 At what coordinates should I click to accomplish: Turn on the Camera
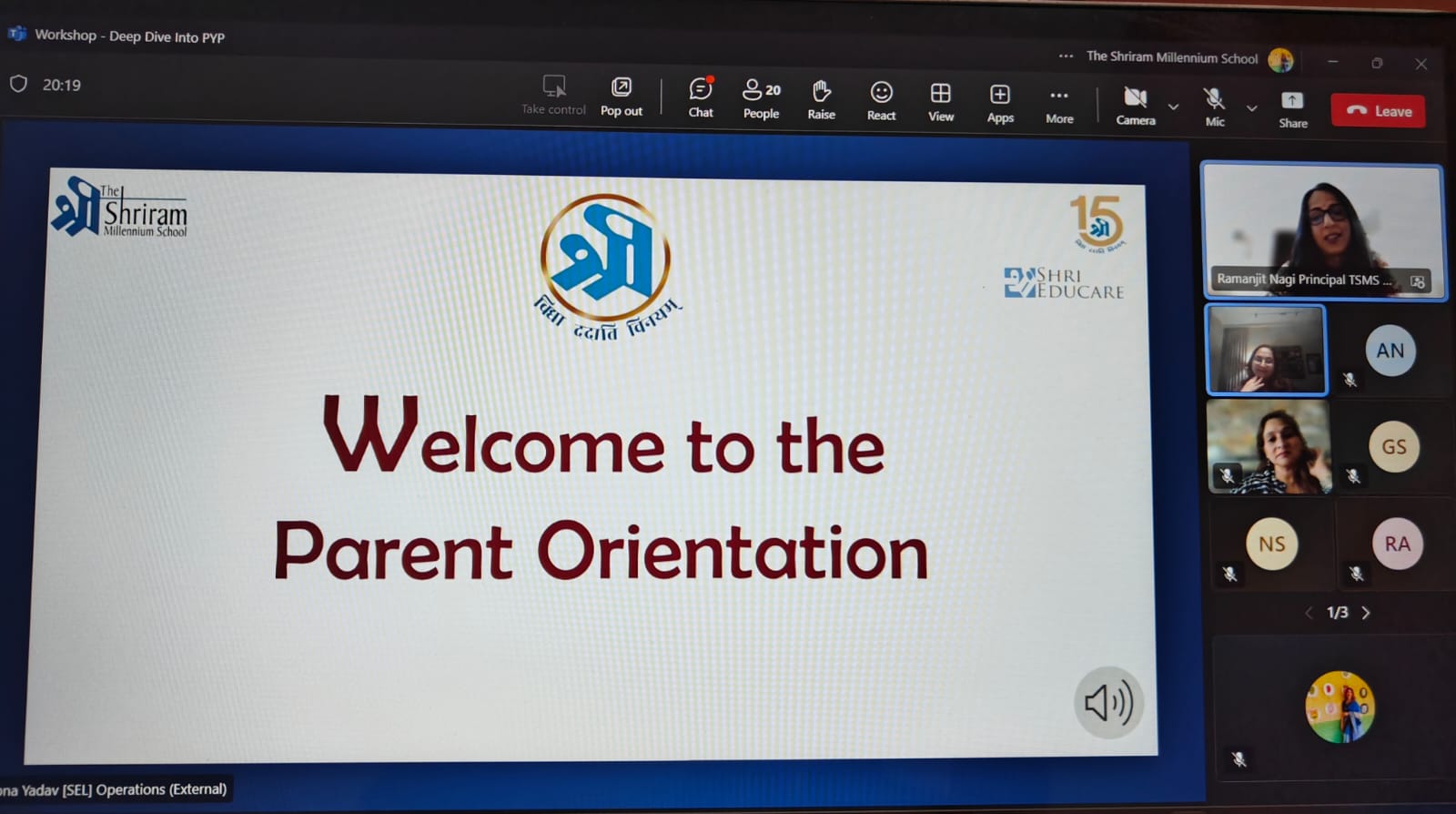[x=1136, y=106]
